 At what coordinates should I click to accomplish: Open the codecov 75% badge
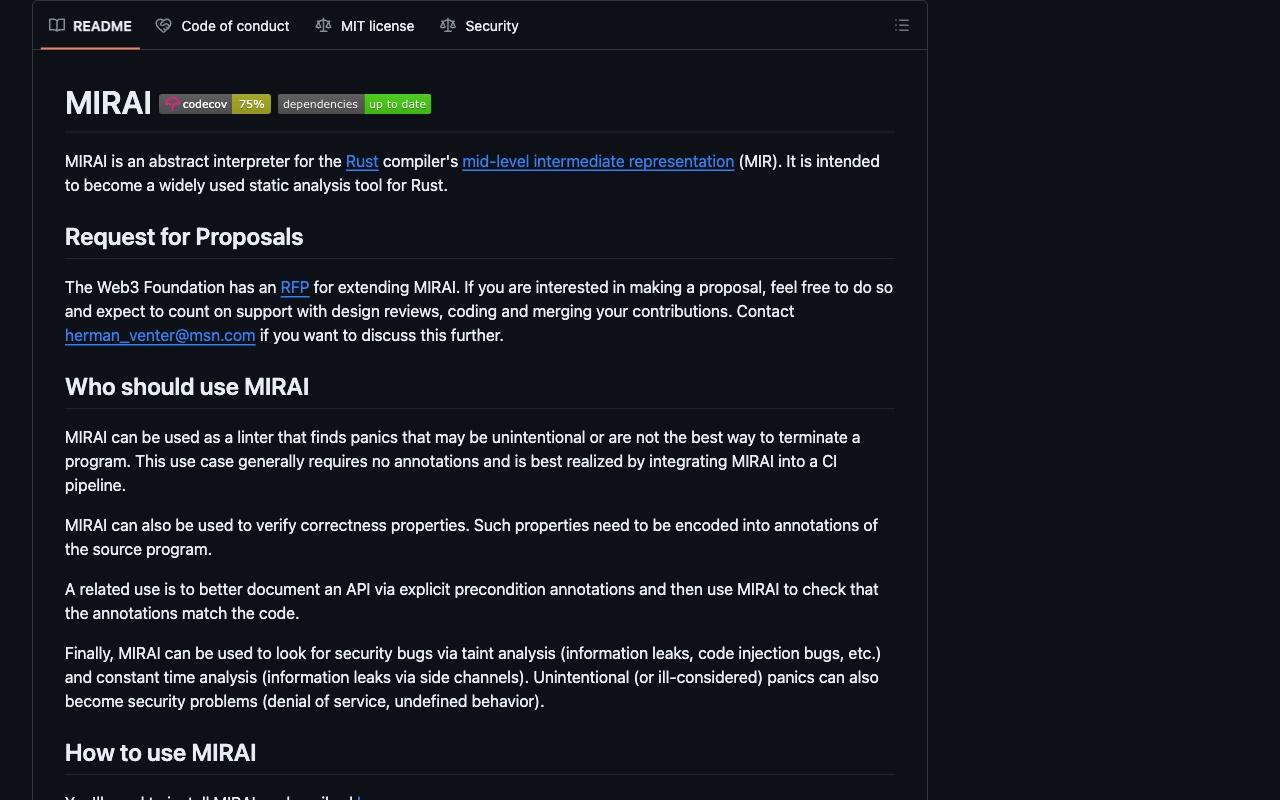coord(215,104)
